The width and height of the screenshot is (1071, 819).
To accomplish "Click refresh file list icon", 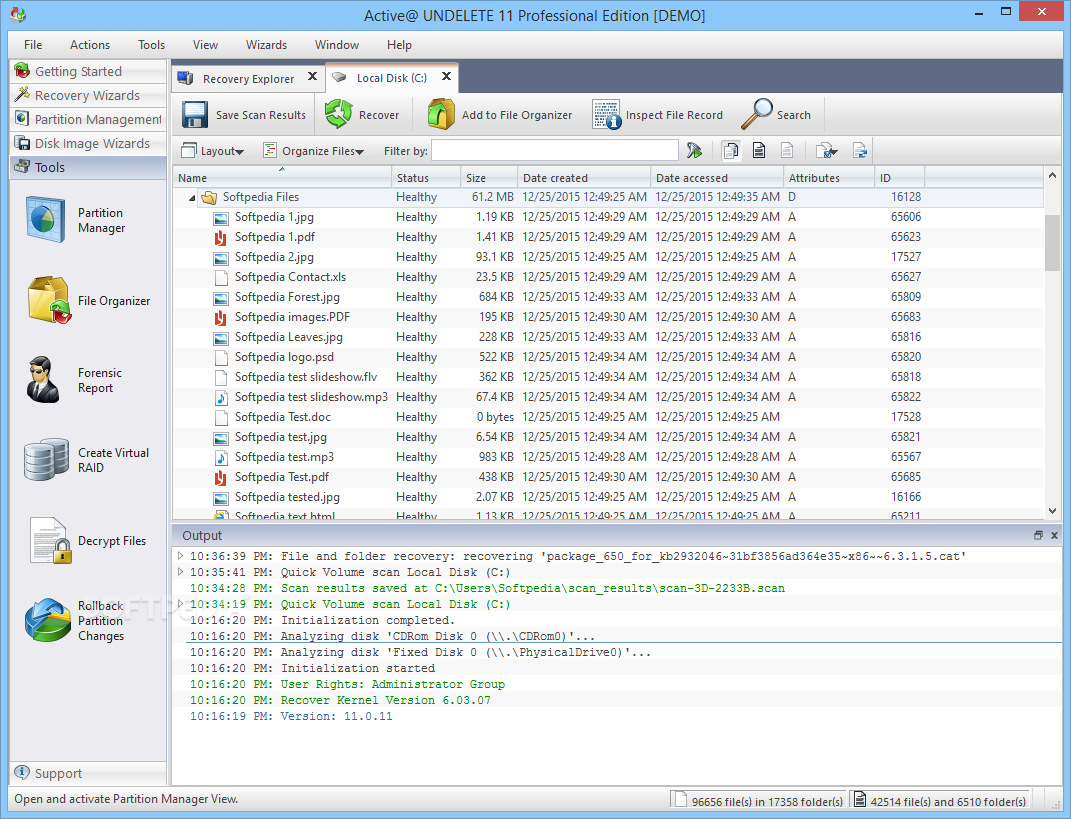I will pos(859,150).
